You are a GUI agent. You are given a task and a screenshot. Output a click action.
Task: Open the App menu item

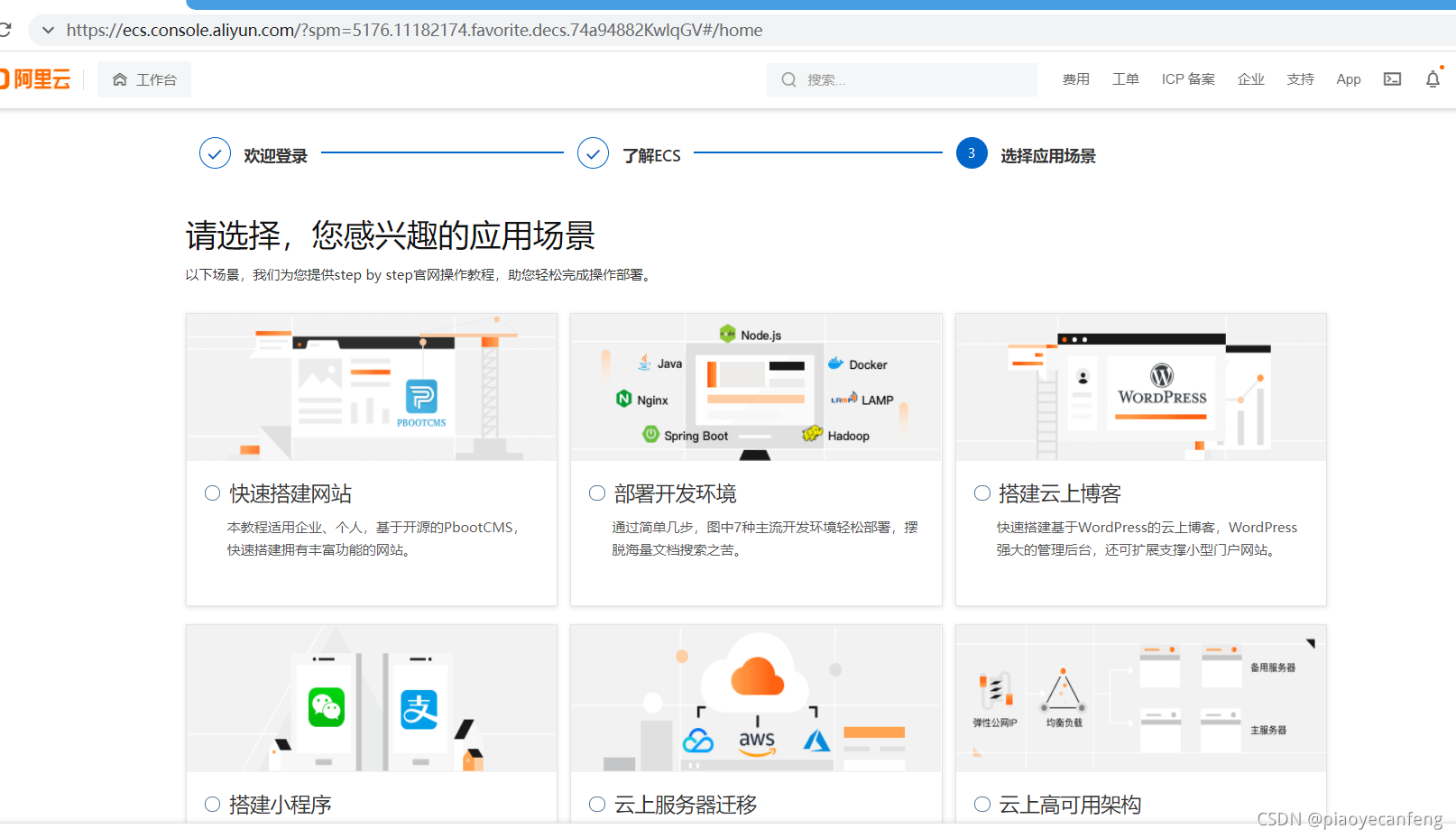pyautogui.click(x=1348, y=79)
